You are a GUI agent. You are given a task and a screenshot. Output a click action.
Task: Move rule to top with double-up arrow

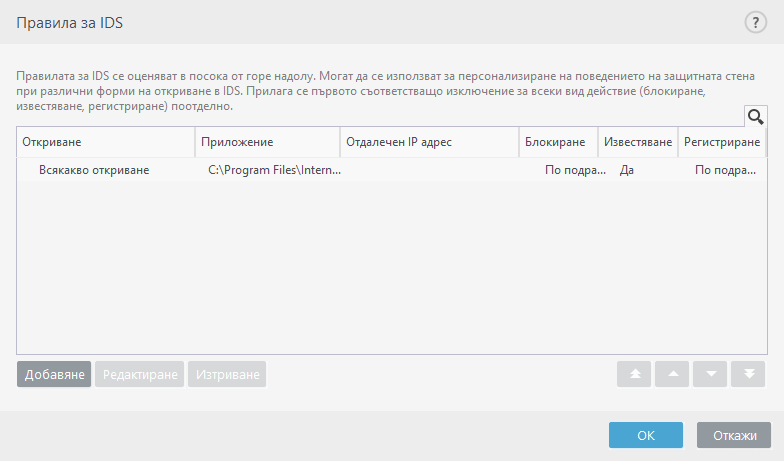pos(634,374)
